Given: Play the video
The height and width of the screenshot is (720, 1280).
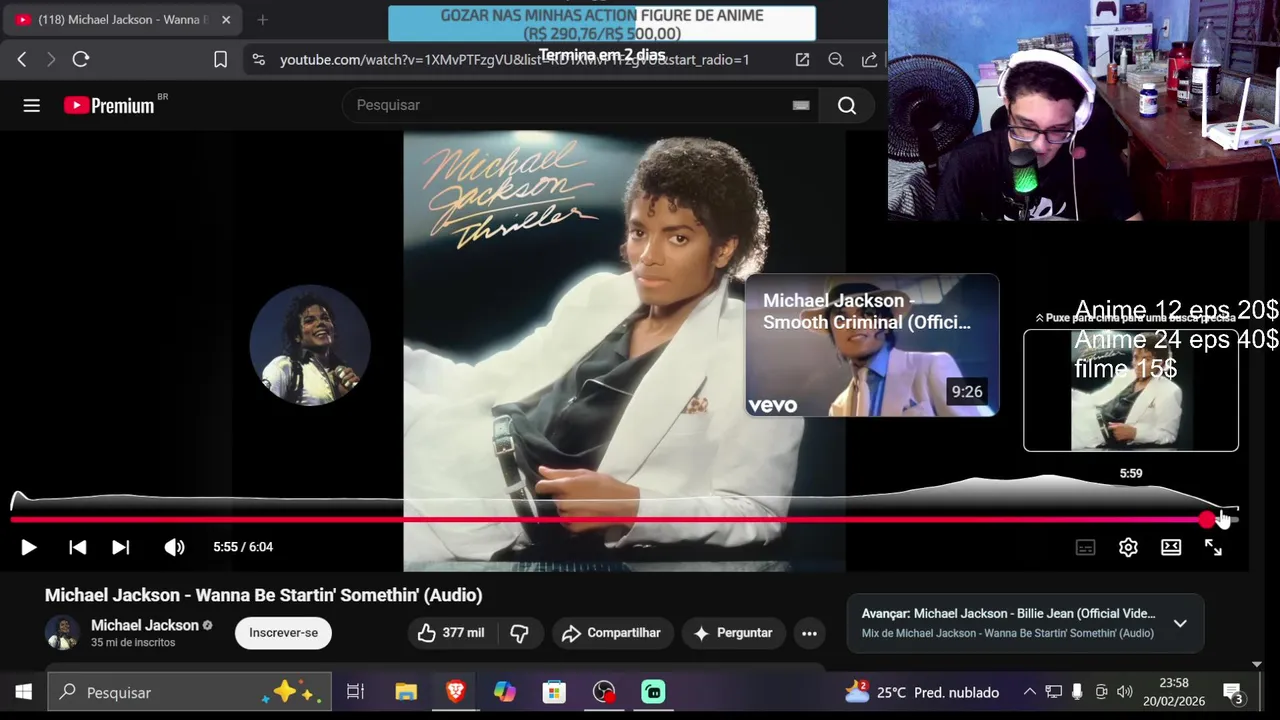Looking at the screenshot, I should [29, 547].
